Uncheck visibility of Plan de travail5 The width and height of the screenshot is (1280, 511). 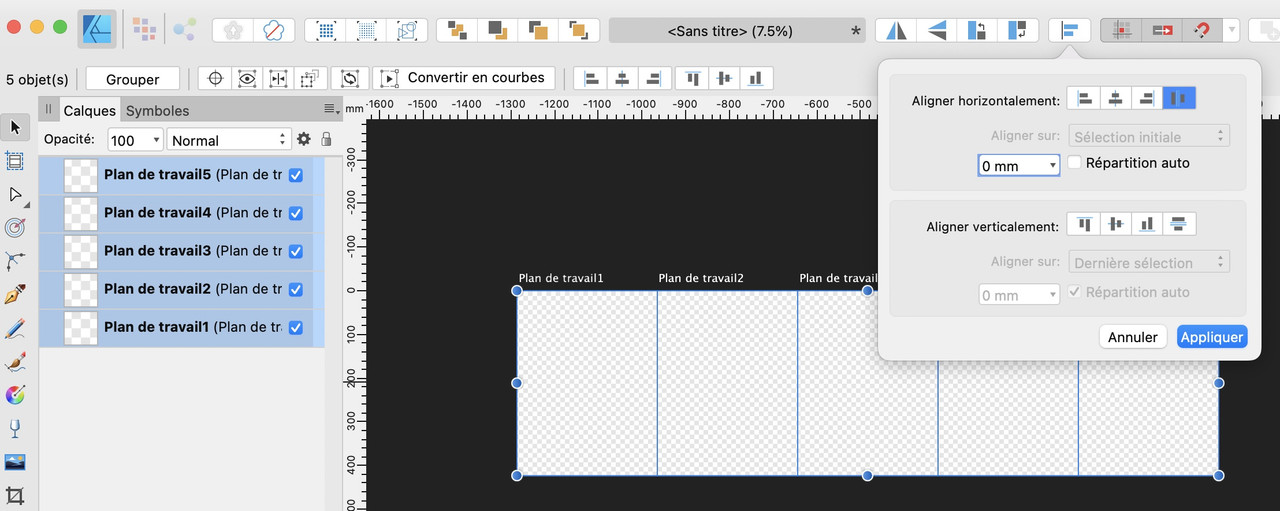296,175
